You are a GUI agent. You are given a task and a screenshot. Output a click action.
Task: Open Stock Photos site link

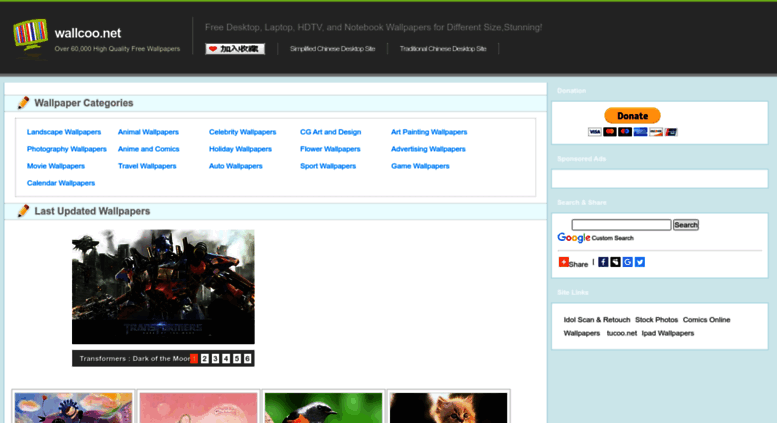click(x=657, y=320)
